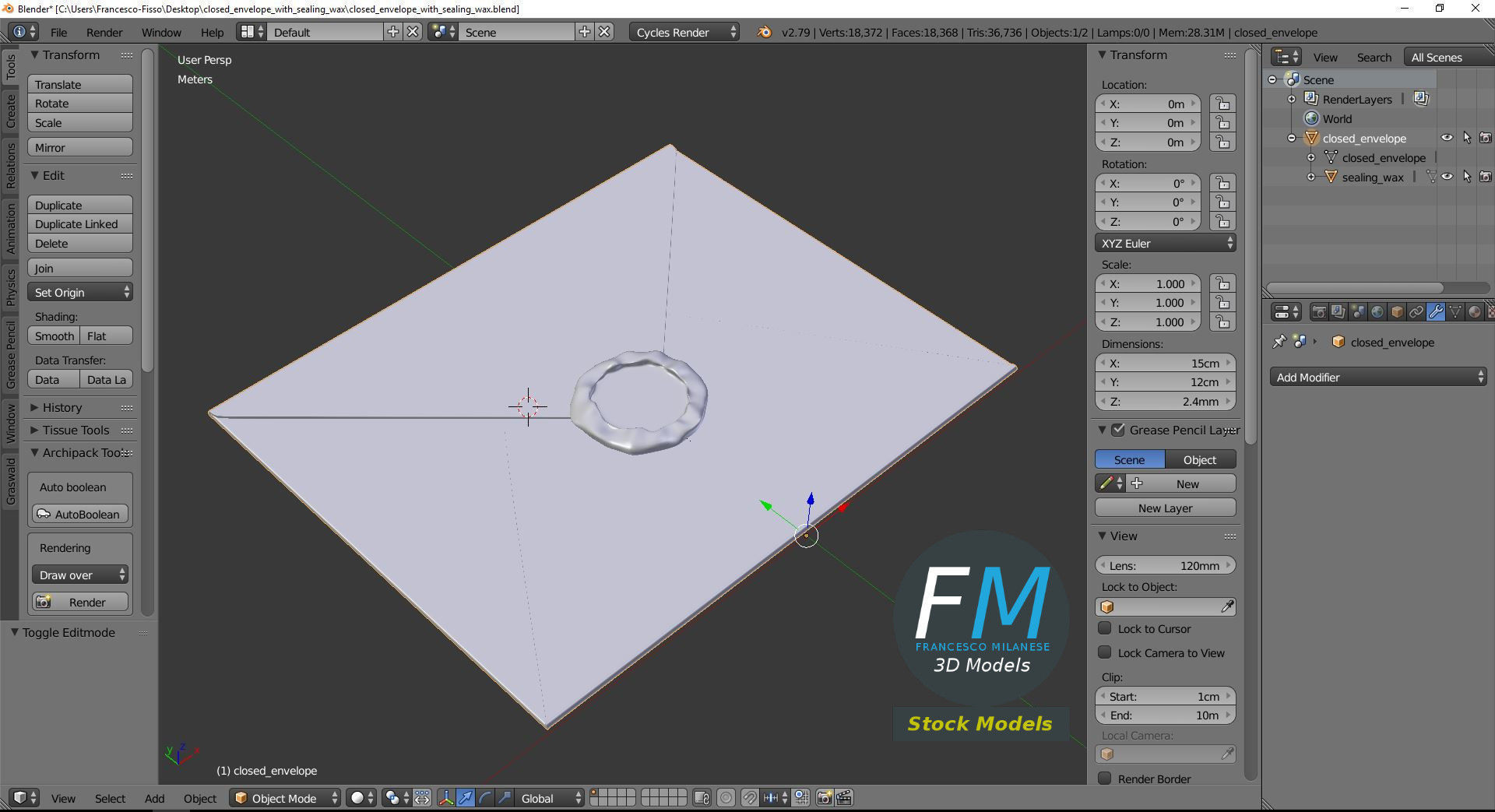Open the XYZ Euler rotation mode dropdown
This screenshot has height=812, width=1495.
[x=1165, y=243]
